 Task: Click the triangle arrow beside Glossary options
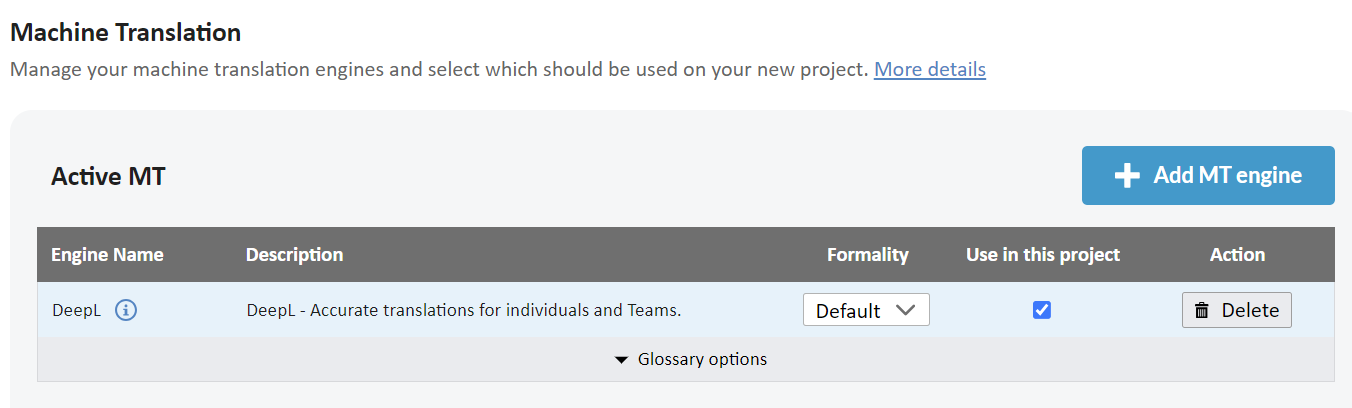(622, 360)
